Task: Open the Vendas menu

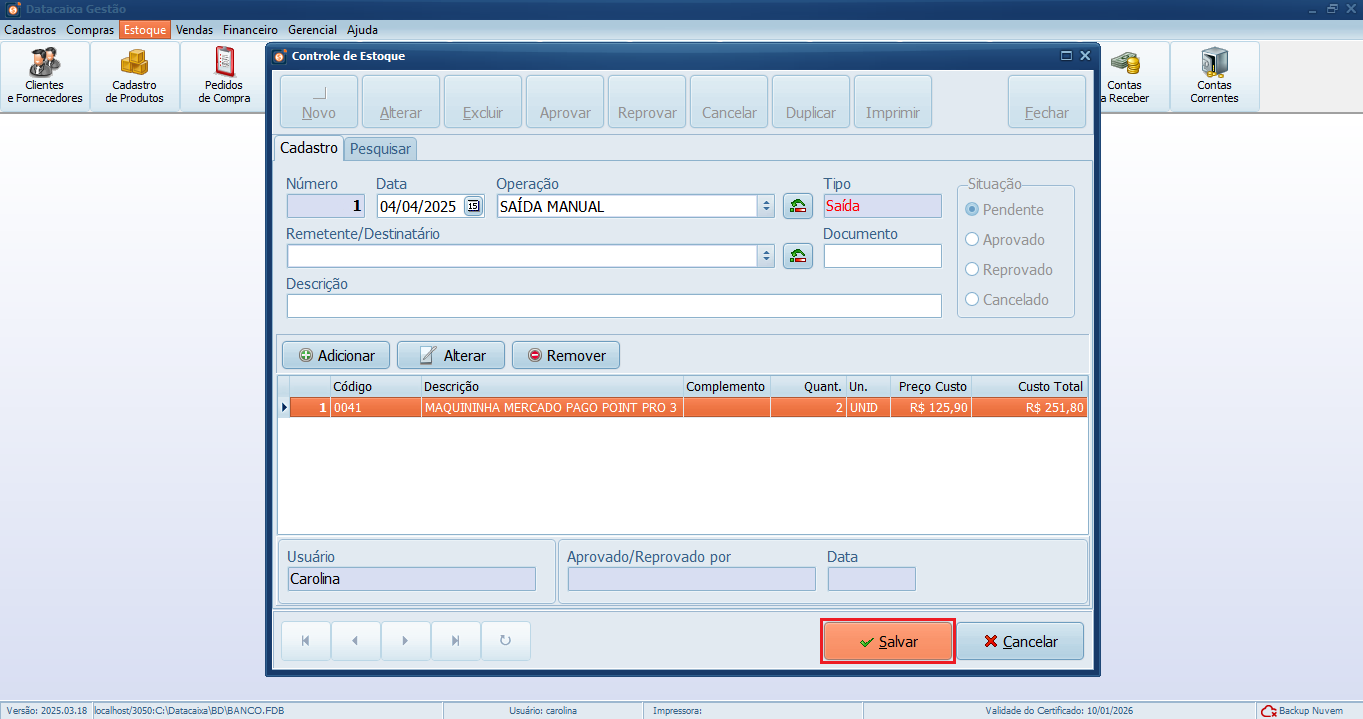Action: (194, 29)
